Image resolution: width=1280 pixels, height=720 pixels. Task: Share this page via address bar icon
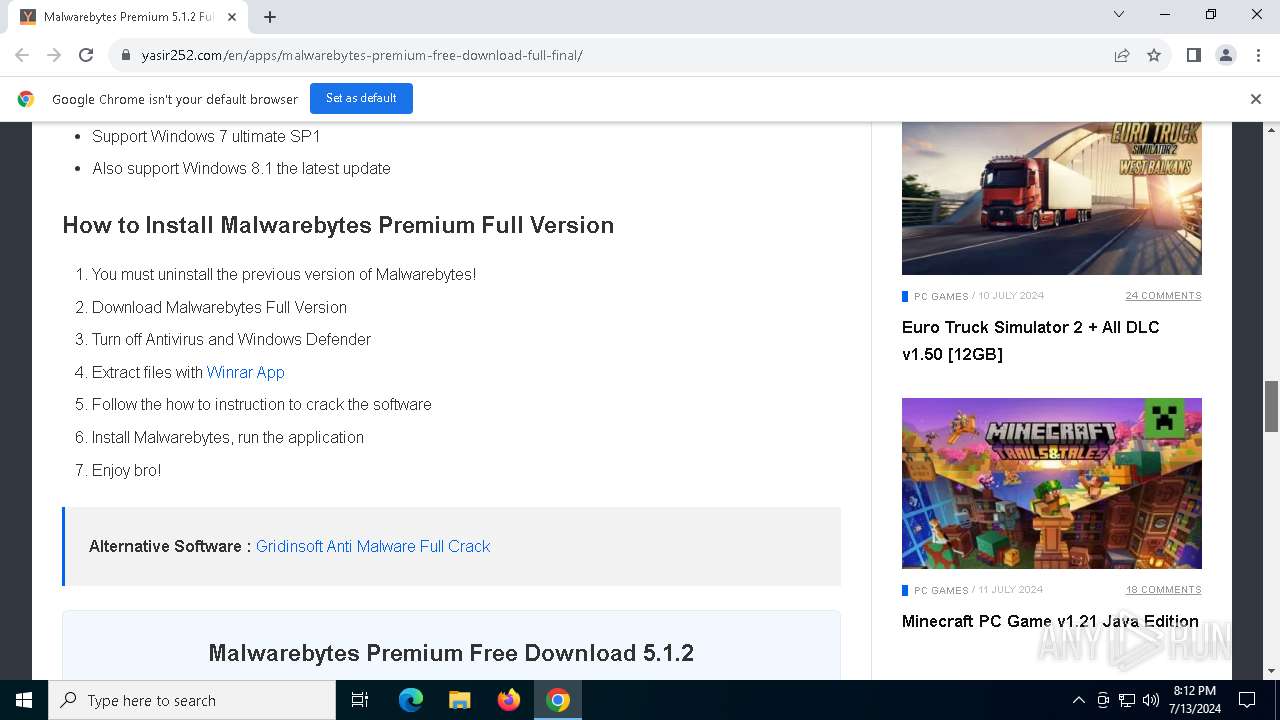pyautogui.click(x=1122, y=55)
